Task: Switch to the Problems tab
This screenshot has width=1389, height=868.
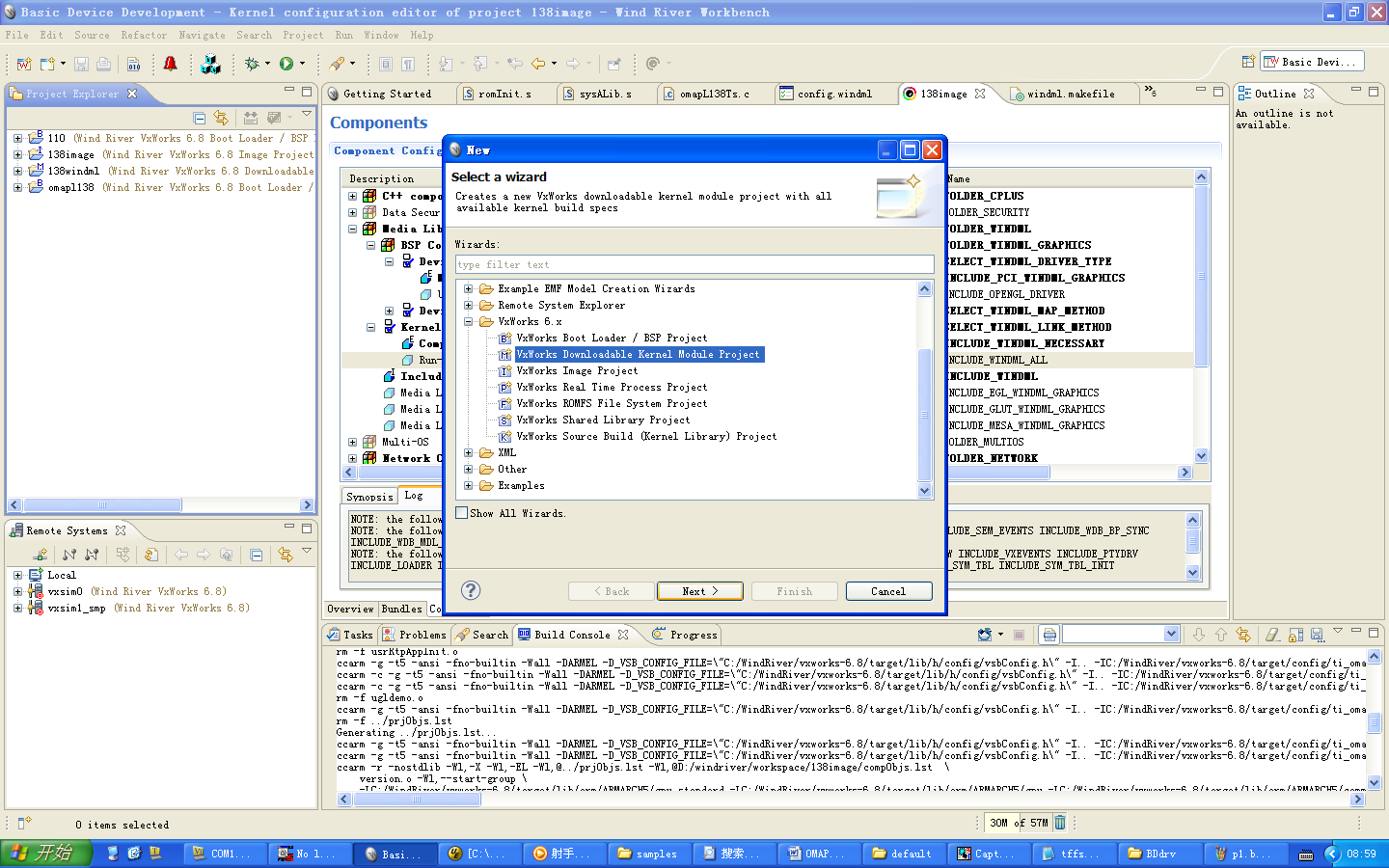Action: 415,635
